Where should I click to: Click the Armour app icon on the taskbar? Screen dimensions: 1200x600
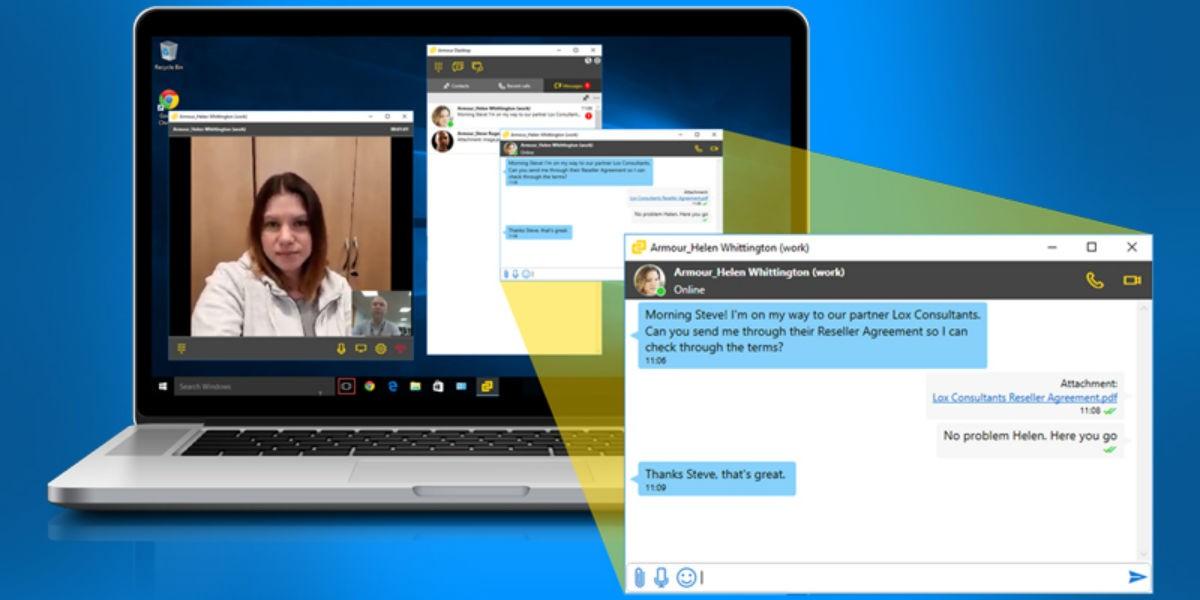487,386
